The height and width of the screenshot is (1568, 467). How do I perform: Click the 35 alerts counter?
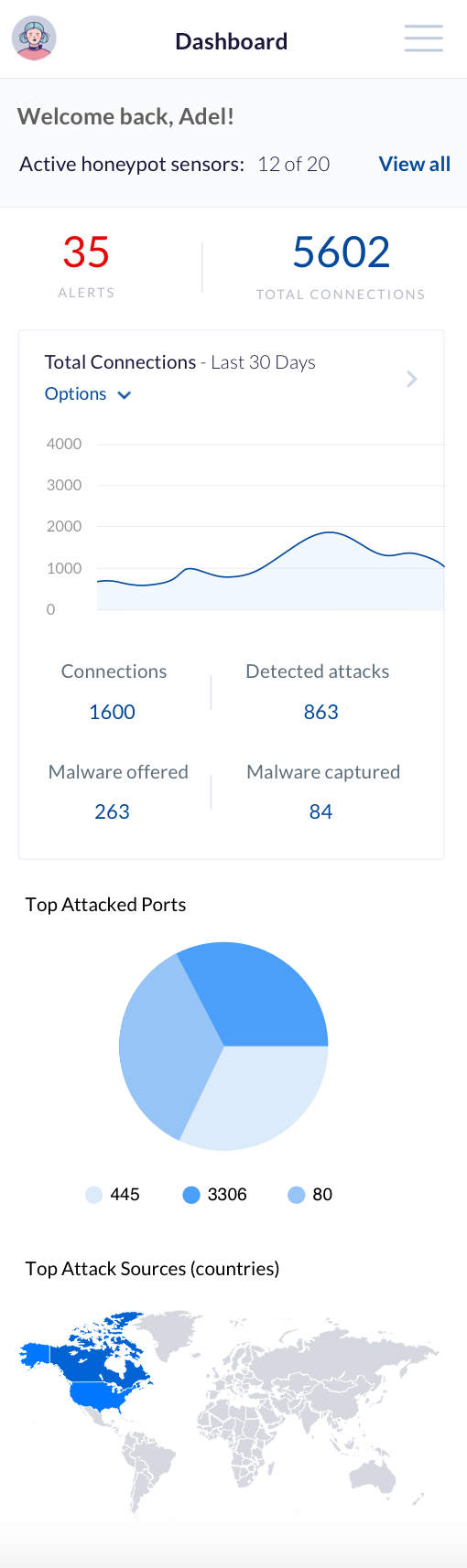pos(86,252)
